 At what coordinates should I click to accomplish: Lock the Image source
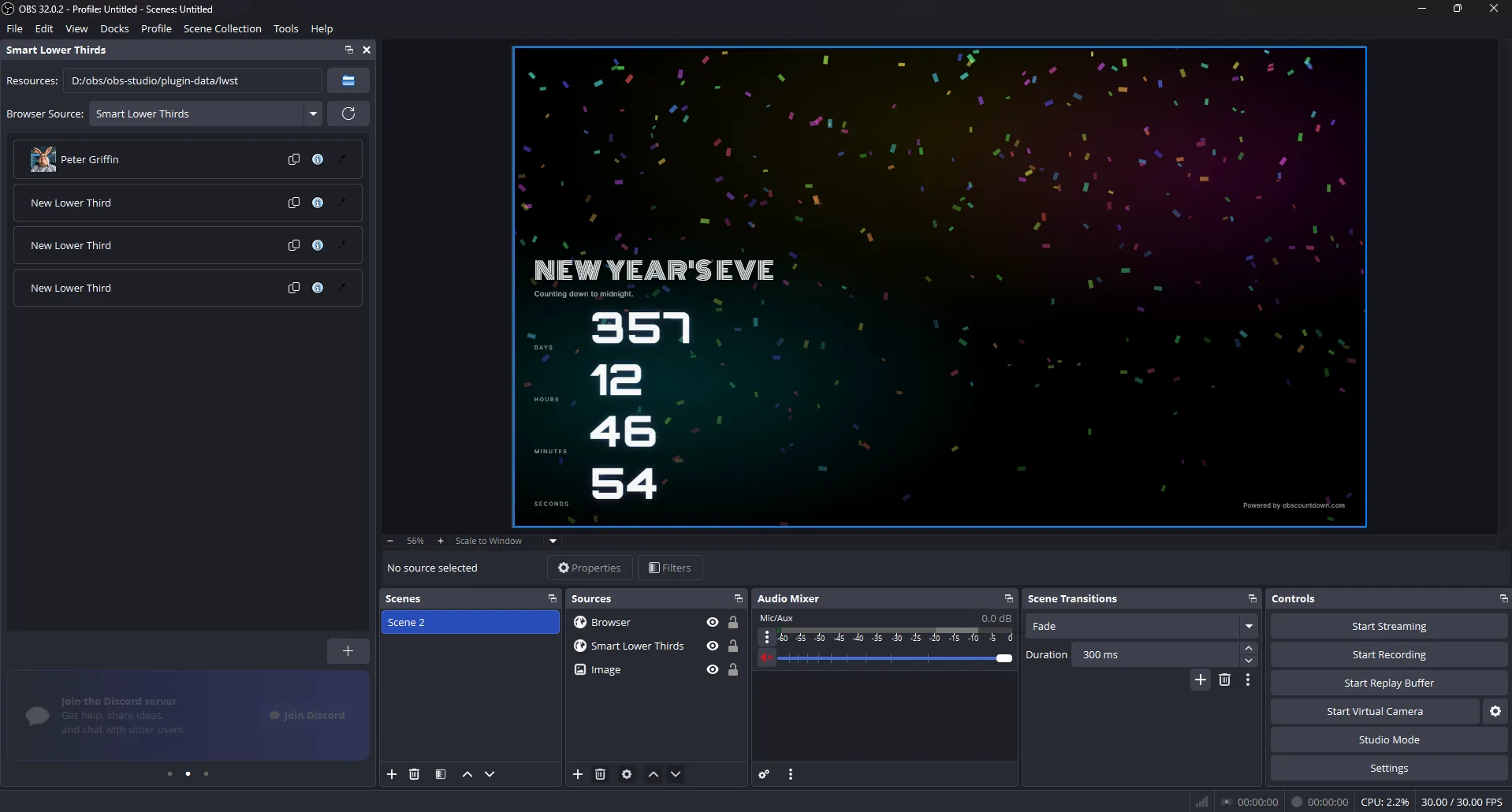(x=733, y=669)
